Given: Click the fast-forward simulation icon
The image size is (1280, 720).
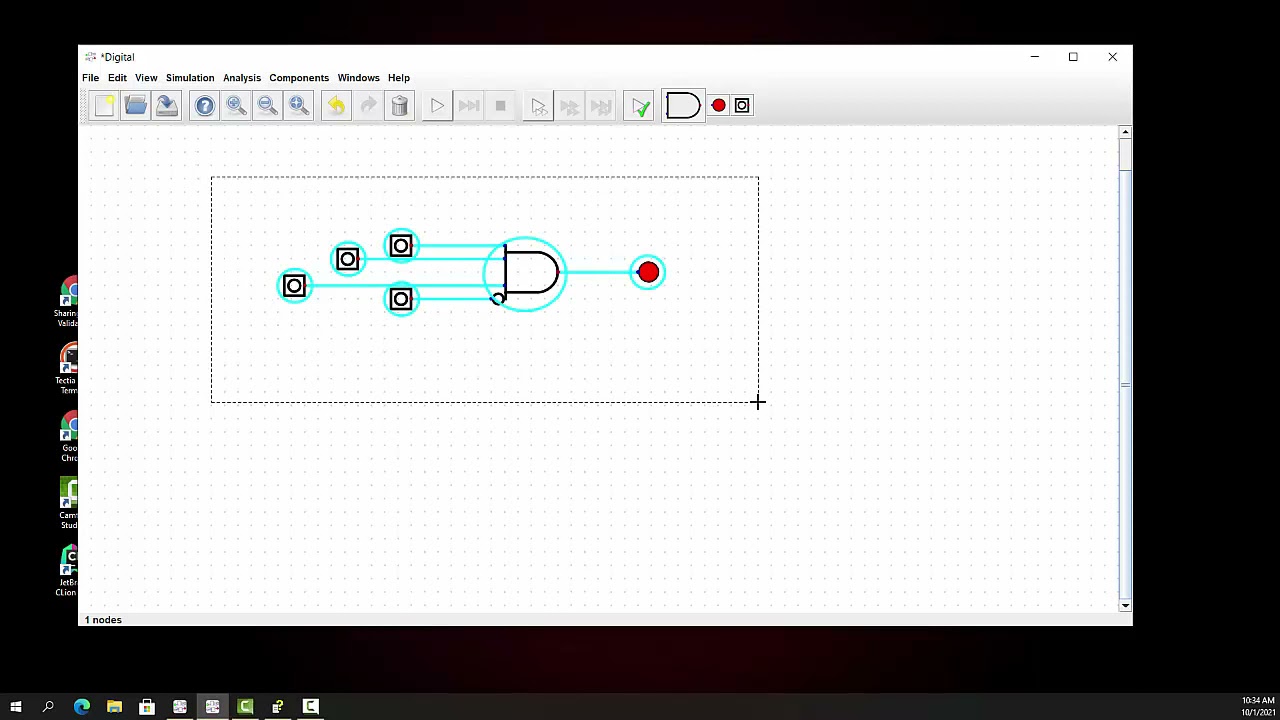Looking at the screenshot, I should point(469,106).
